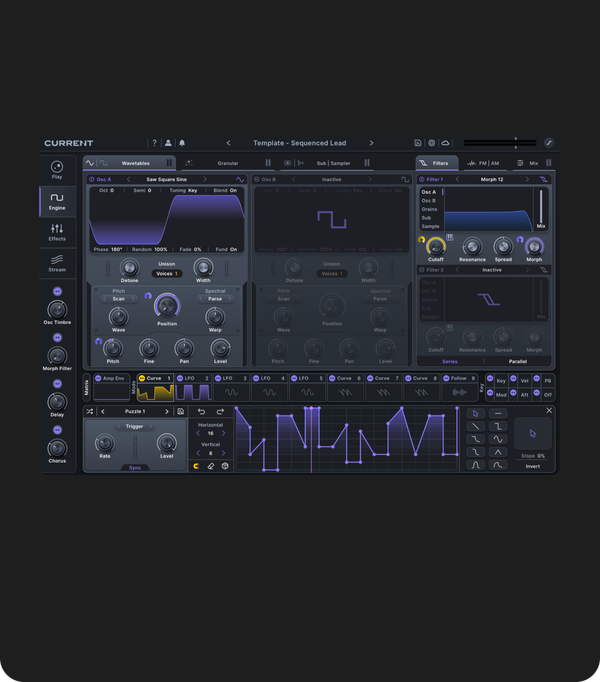The image size is (600, 682).
Task: Click the undo arrow in curve editor
Action: coord(201,411)
